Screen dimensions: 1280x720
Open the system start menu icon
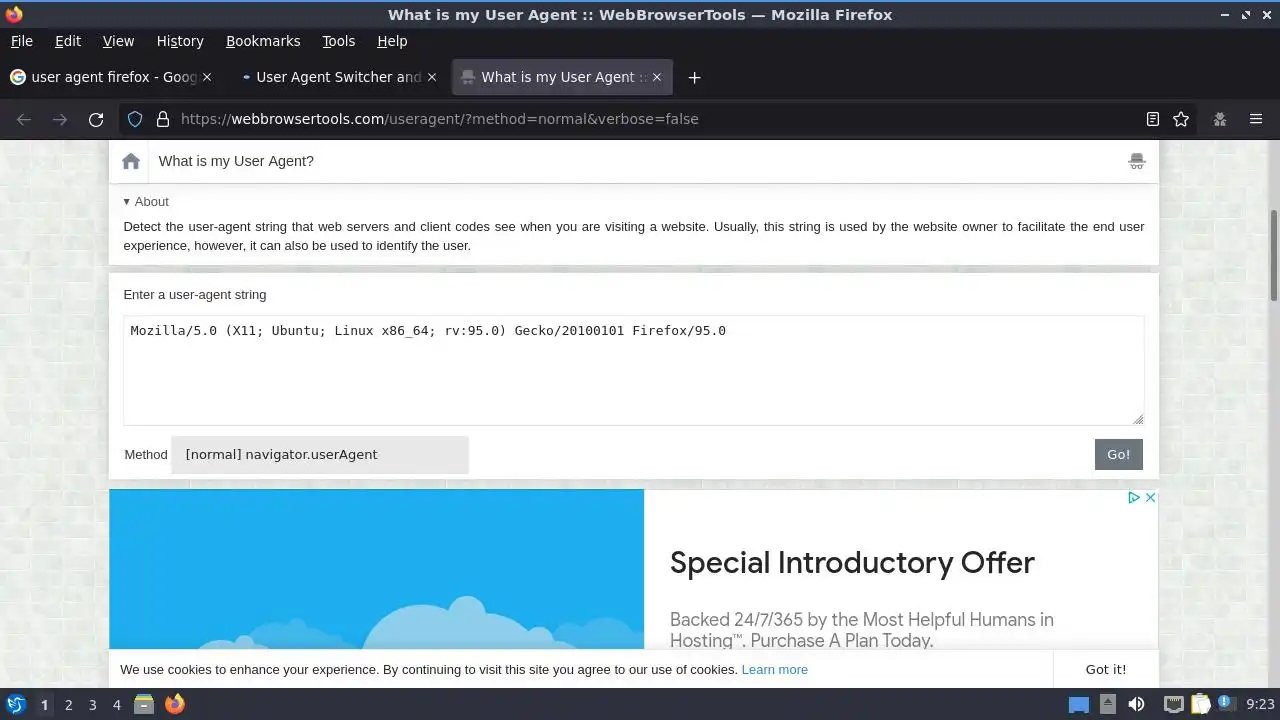click(15, 704)
